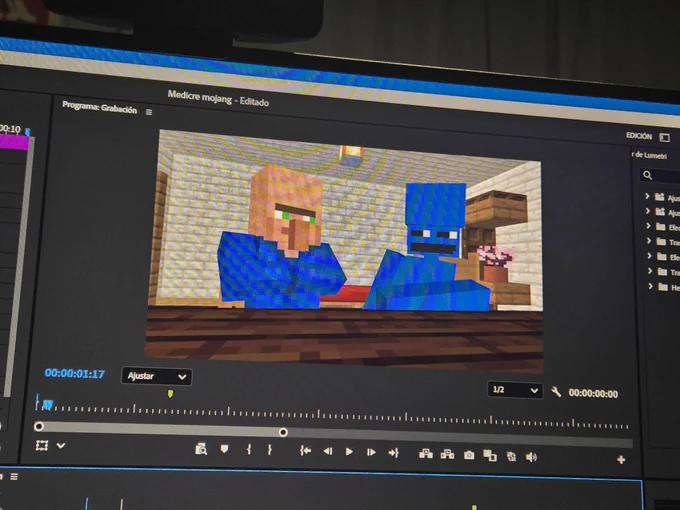Open the clip mismatch search icon
The width and height of the screenshot is (680, 510).
[x=201, y=449]
